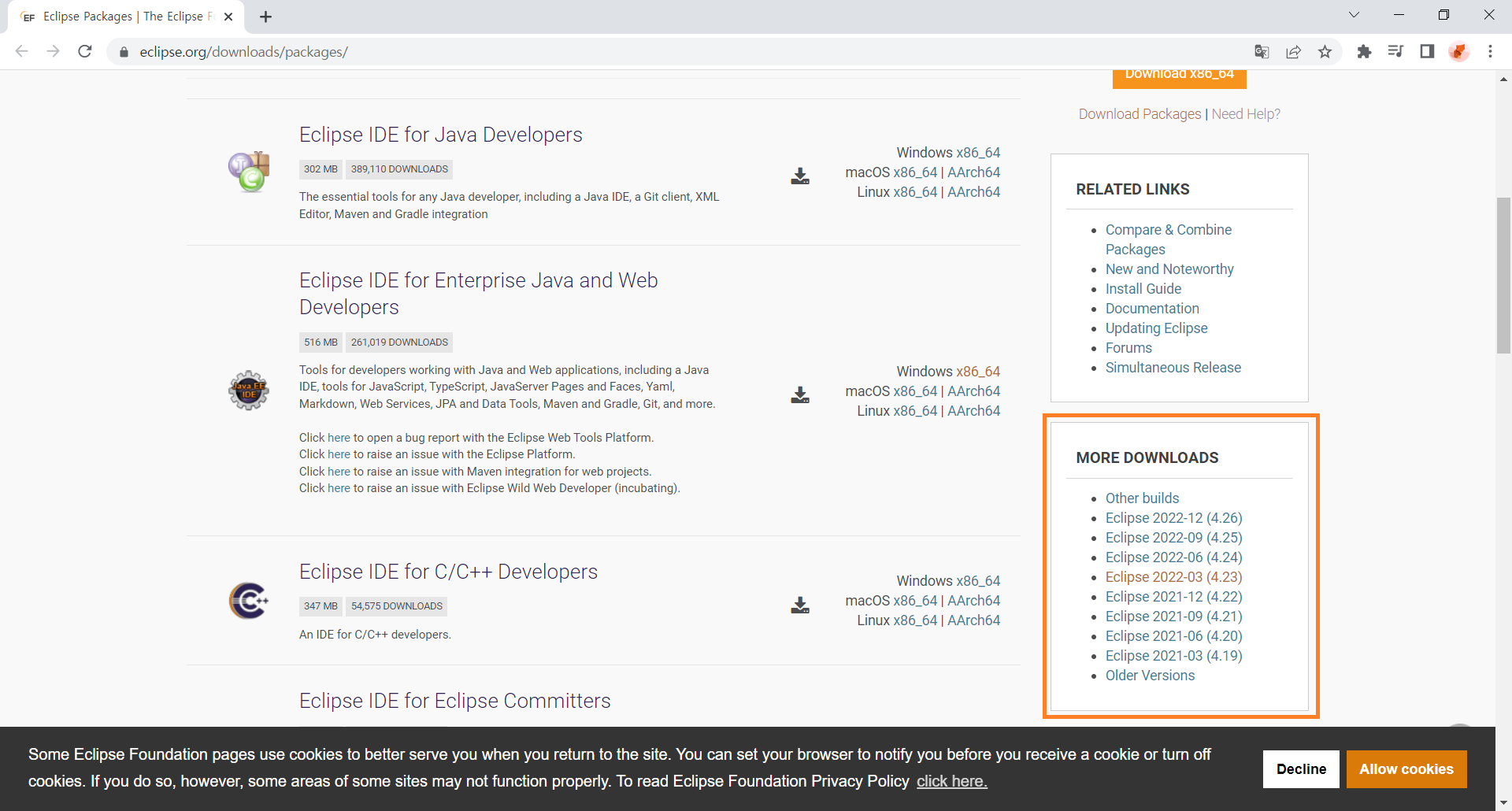The width and height of the screenshot is (1512, 811).
Task: Download Enterprise Java Linux x86_64
Action: [x=915, y=411]
